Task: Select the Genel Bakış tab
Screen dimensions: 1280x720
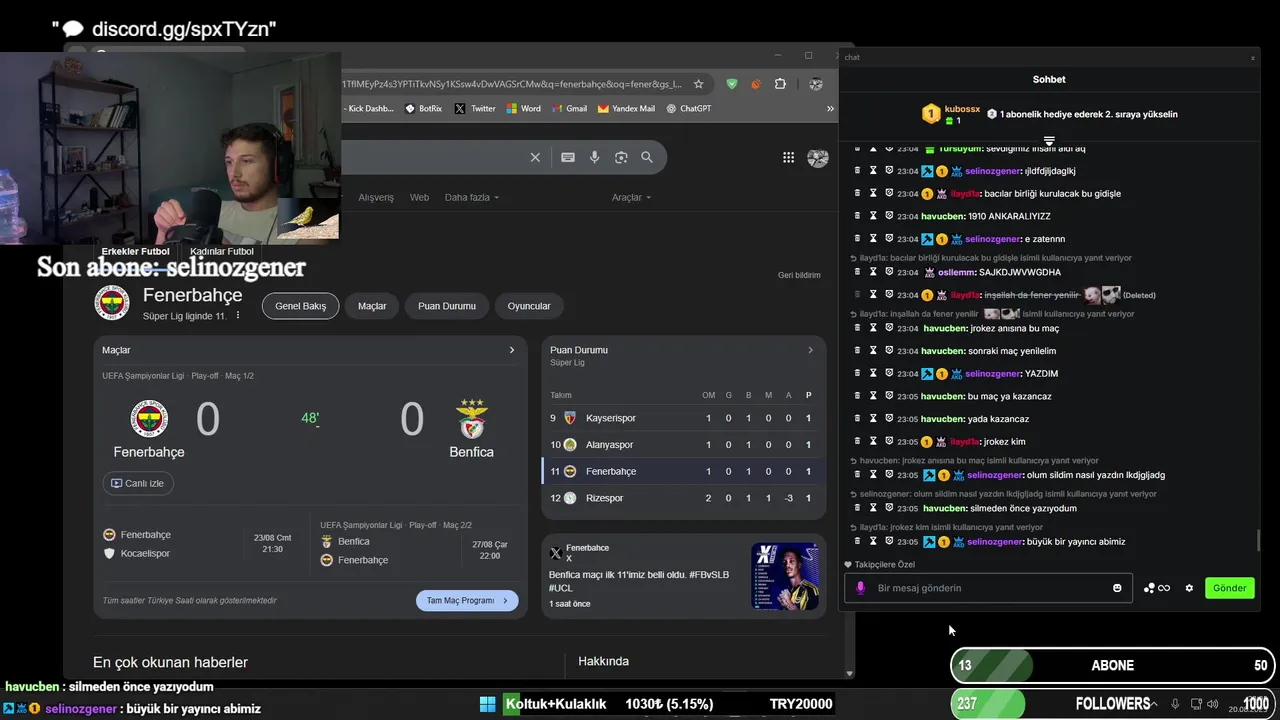Action: 300,306
